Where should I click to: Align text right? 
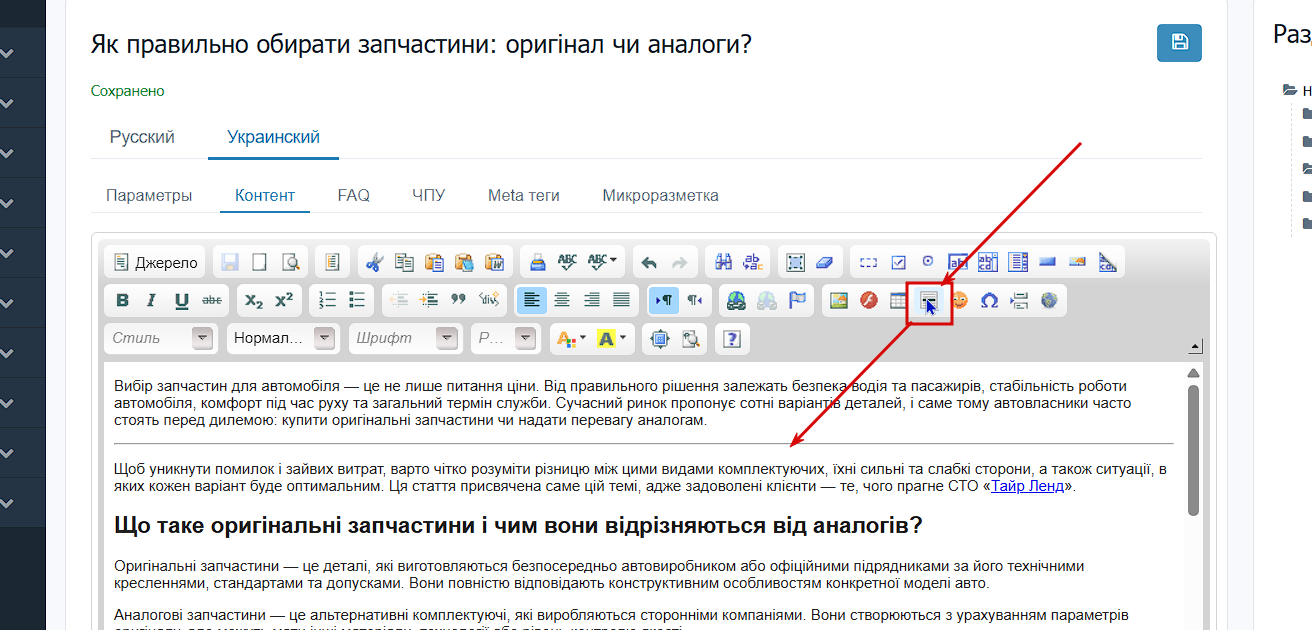click(592, 300)
